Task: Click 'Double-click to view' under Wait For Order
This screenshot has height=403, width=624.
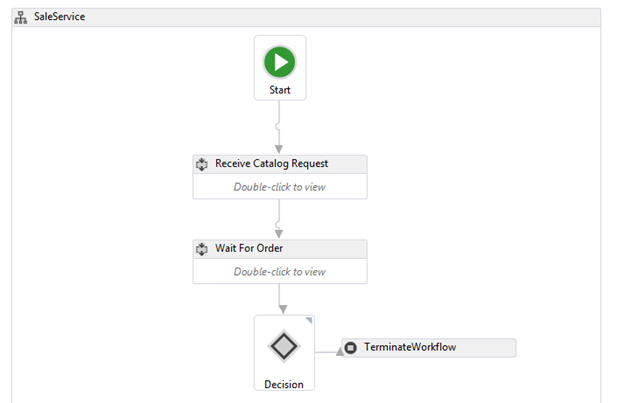Action: tap(279, 271)
